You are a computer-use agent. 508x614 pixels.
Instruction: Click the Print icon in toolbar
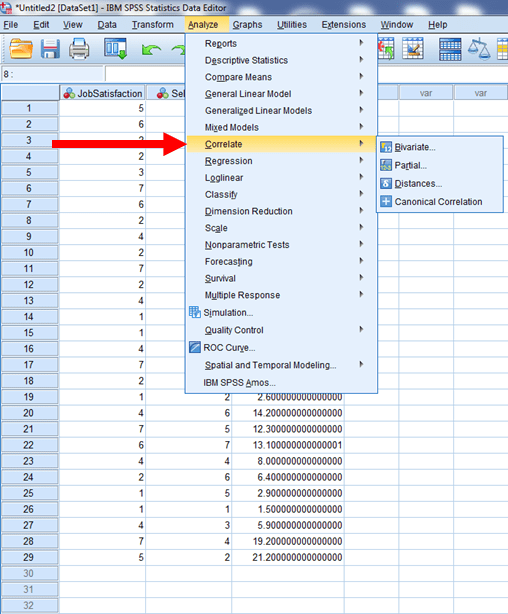pos(79,49)
